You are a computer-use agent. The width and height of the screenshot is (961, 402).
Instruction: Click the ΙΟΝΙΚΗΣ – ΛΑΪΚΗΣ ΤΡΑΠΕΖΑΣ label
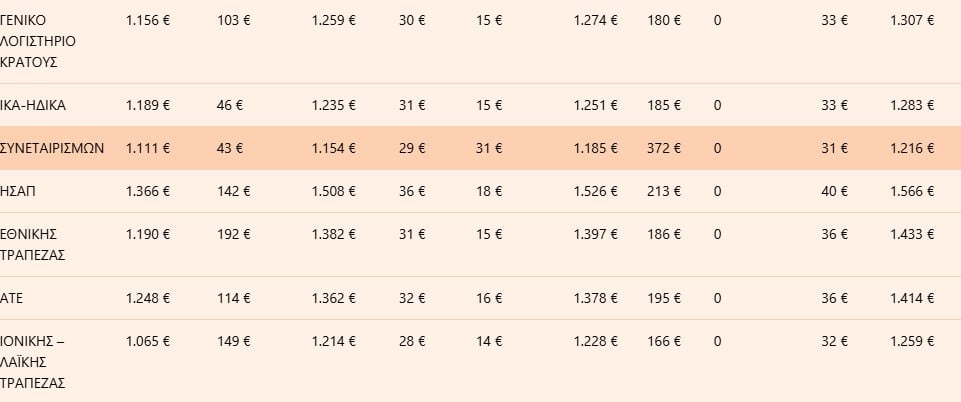pyautogui.click(x=32, y=362)
